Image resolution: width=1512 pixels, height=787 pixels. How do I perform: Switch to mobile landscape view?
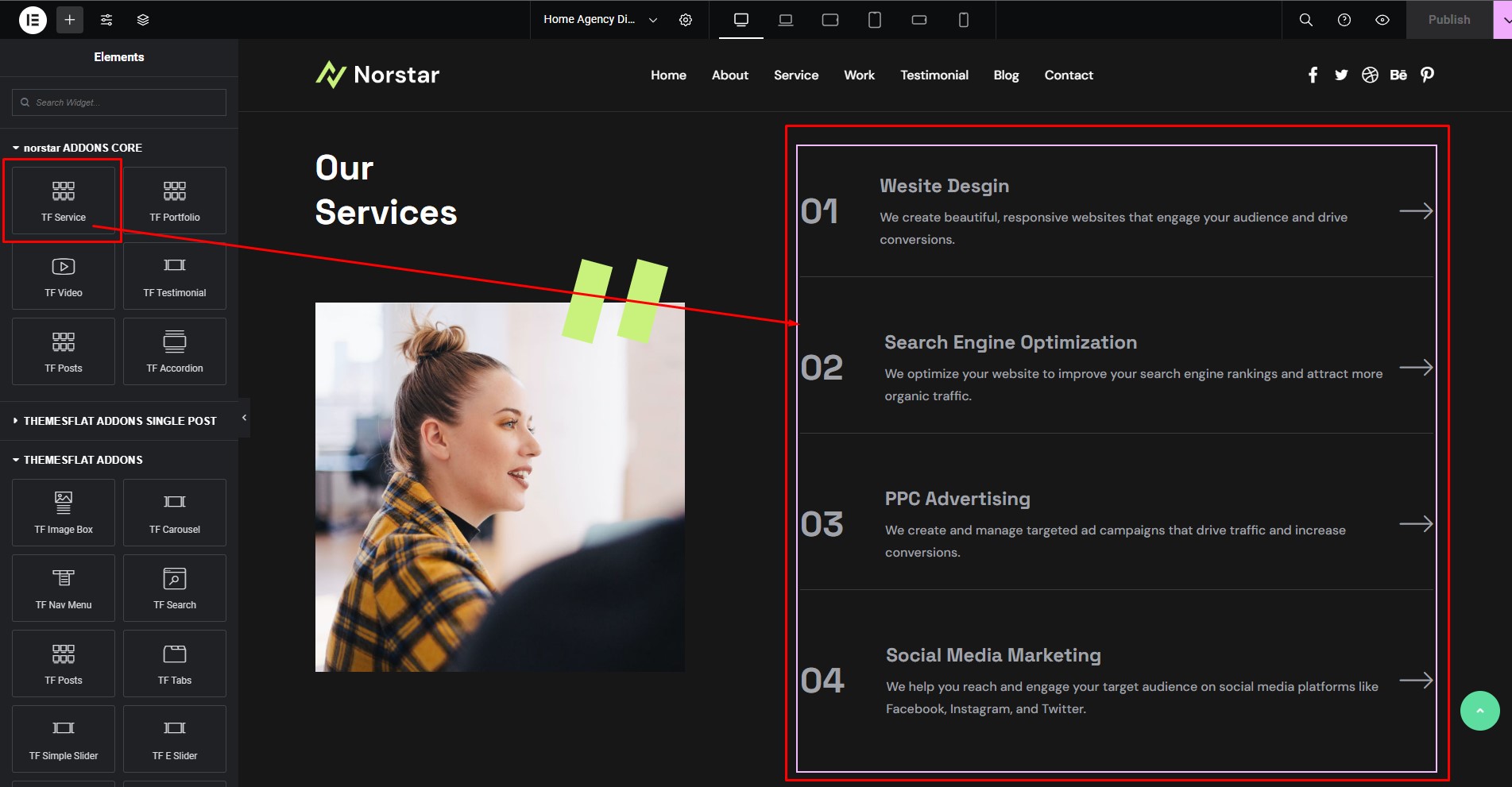click(x=919, y=20)
